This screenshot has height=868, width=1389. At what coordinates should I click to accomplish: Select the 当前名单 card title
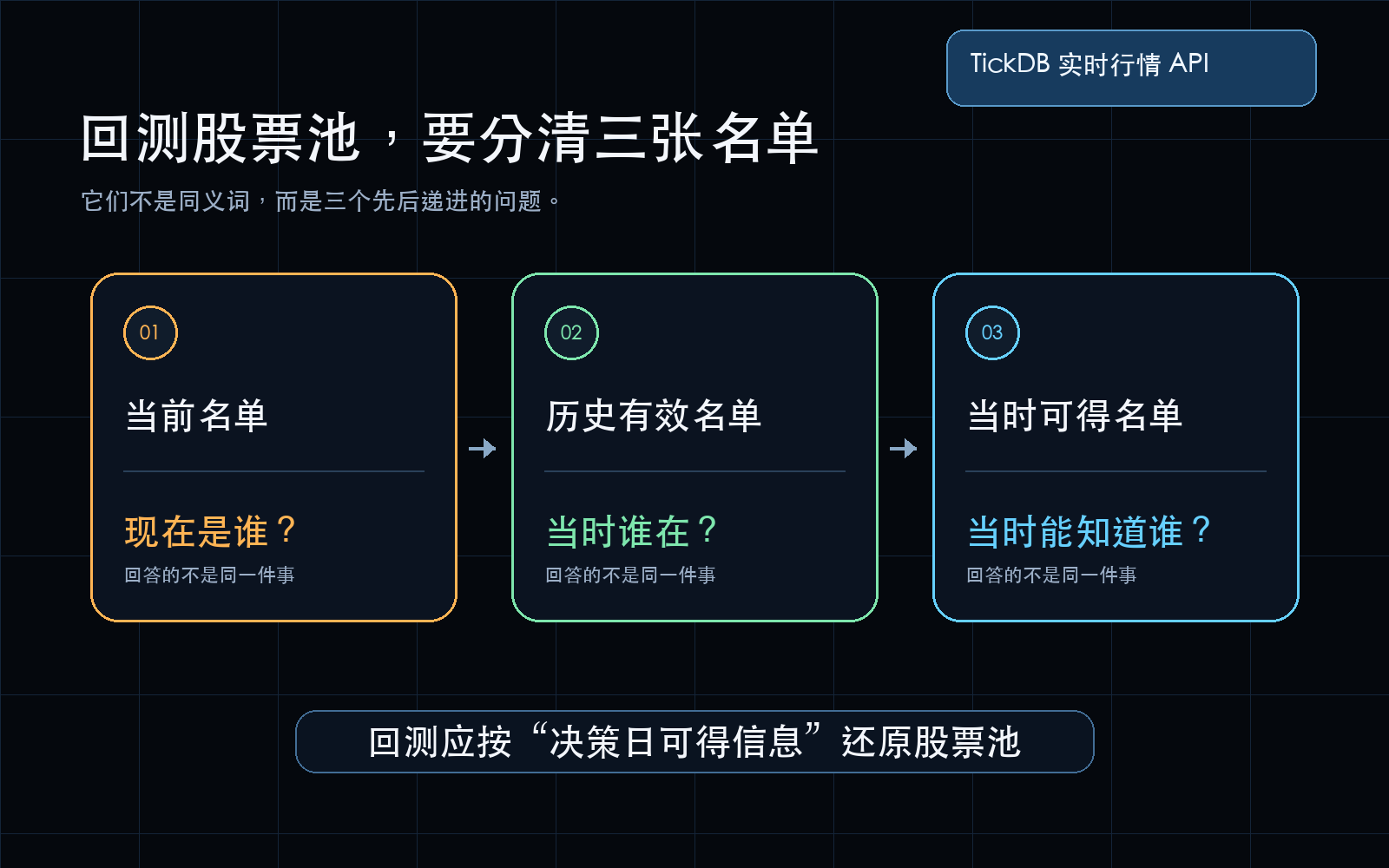pyautogui.click(x=196, y=416)
